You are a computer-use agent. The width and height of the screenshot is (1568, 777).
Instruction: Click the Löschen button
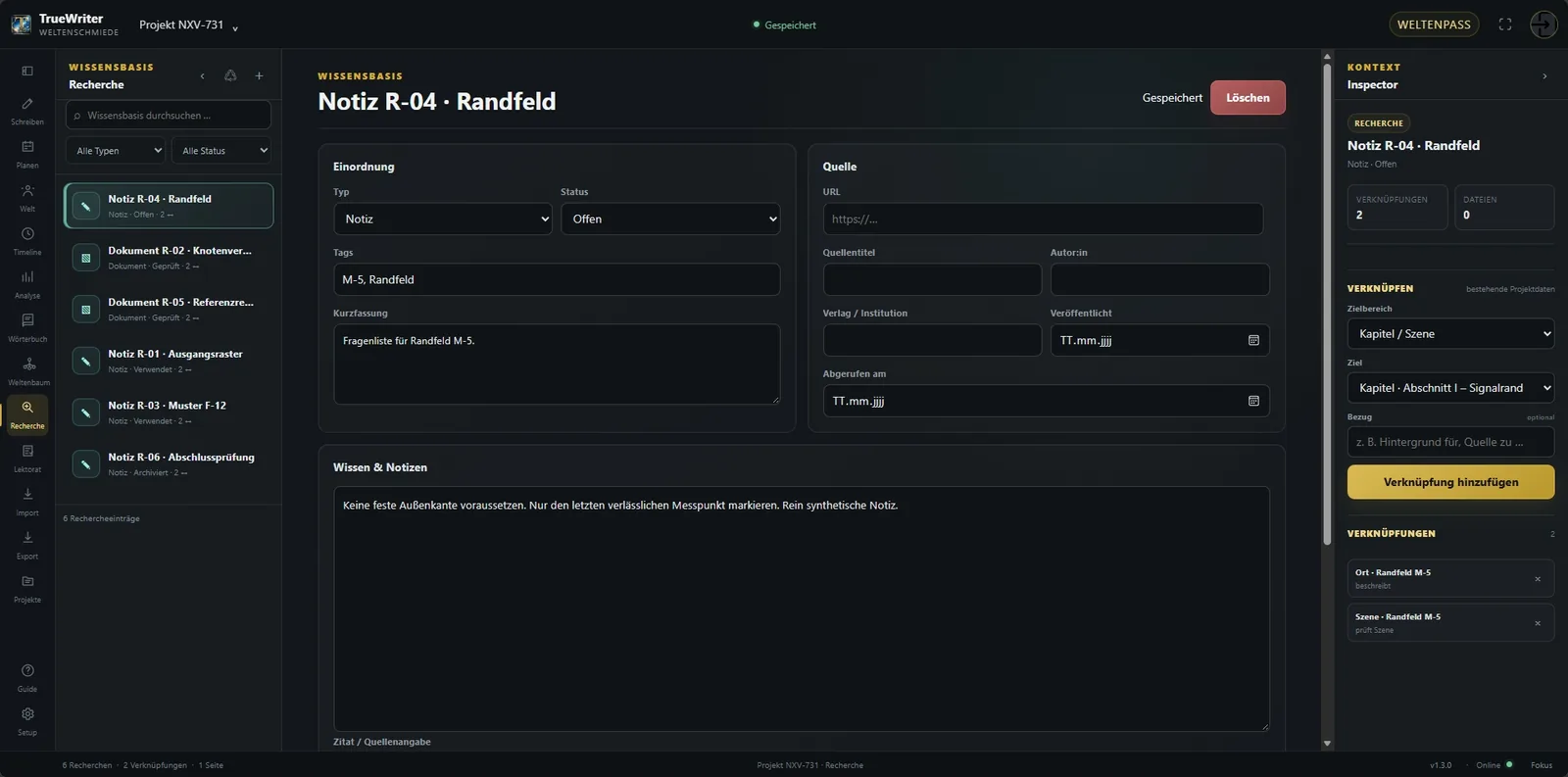coord(1248,98)
